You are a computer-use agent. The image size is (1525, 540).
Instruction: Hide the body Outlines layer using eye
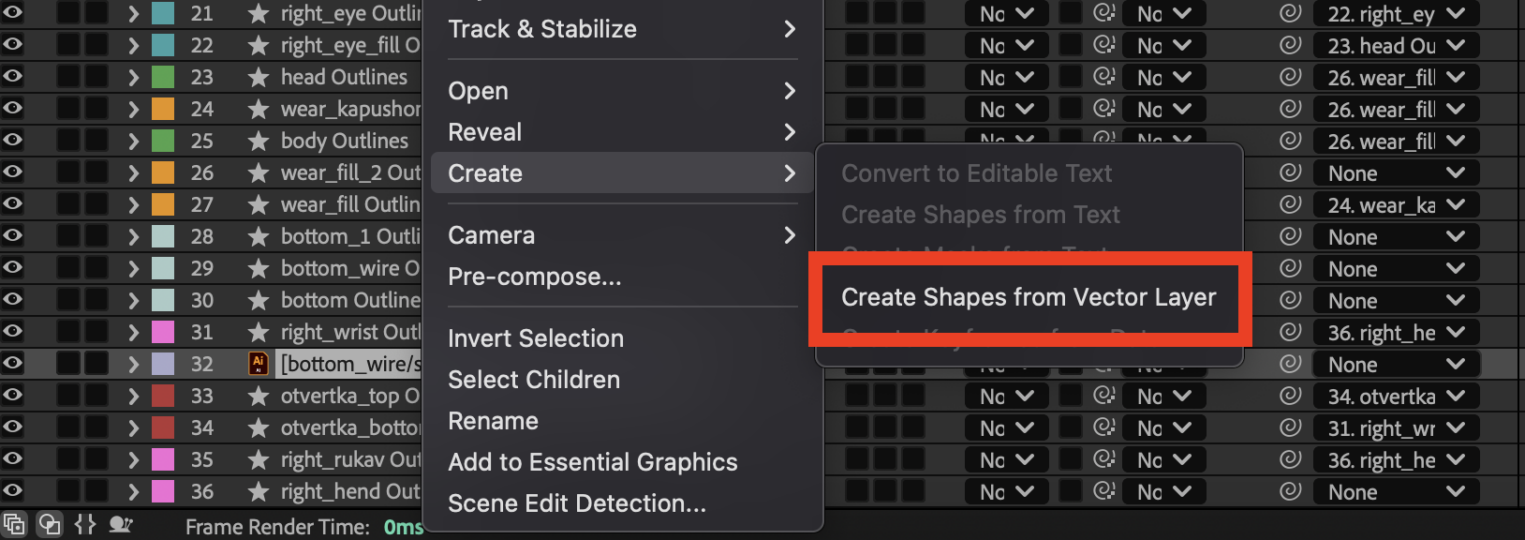point(13,141)
